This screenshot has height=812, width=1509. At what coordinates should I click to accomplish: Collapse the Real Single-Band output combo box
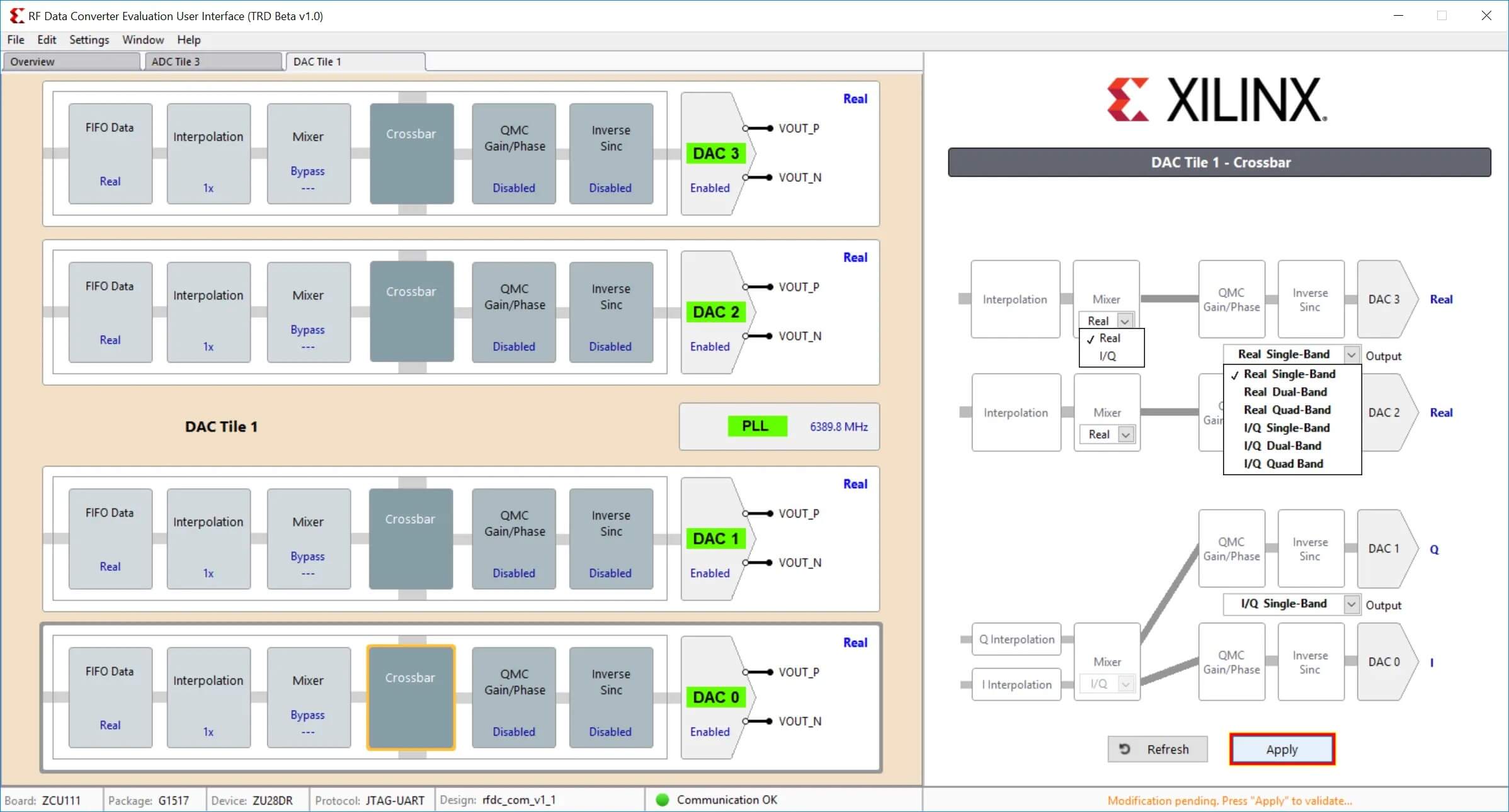coord(1351,355)
